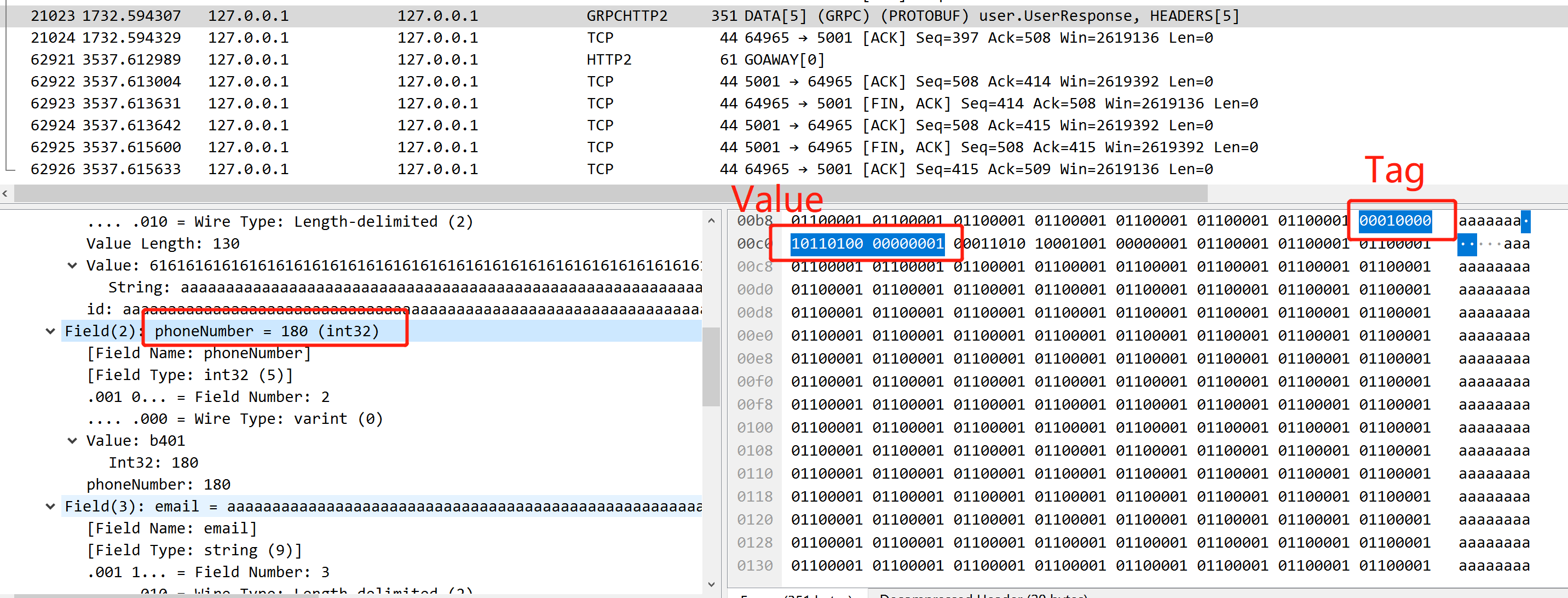Select Field(2) phoneNumber = 180 row
Screen dimensions: 1568x598
[382, 331]
